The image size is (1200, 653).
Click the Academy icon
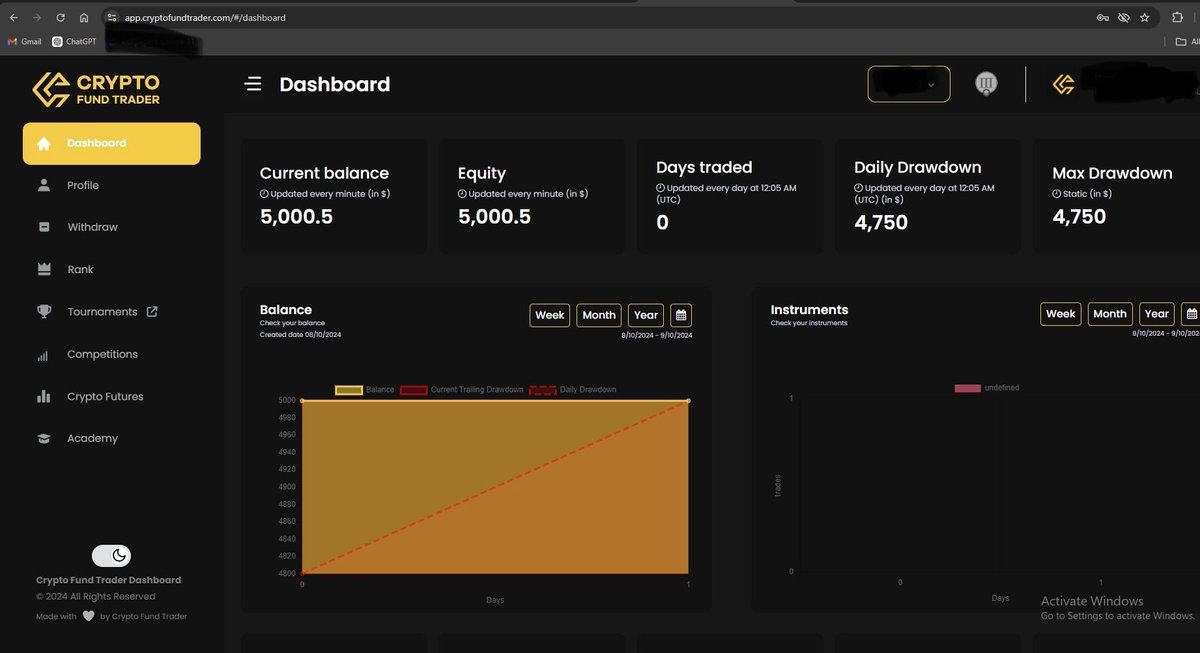[44, 438]
